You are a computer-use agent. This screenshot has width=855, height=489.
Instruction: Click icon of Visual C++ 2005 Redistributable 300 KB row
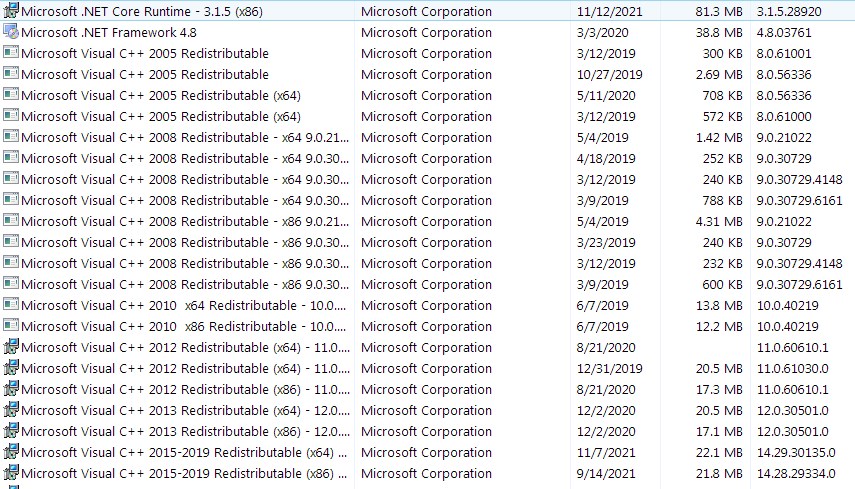(x=11, y=53)
